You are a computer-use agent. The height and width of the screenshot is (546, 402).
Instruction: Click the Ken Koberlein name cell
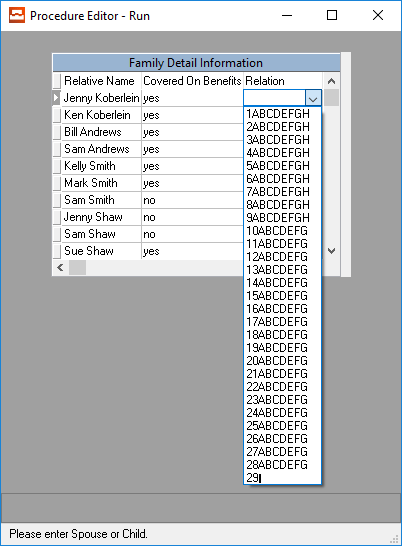101,115
